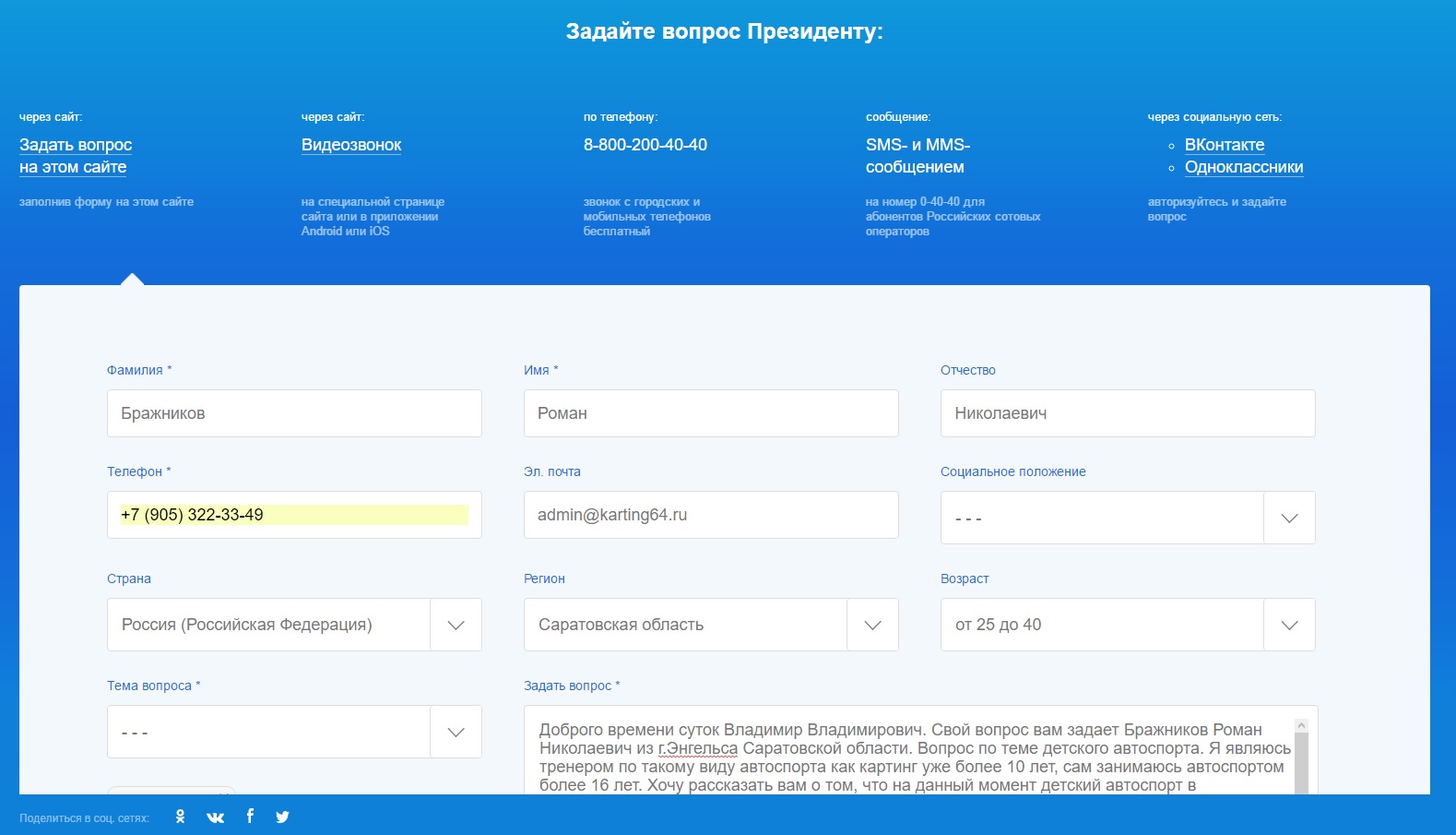Image resolution: width=1456 pixels, height=835 pixels.
Task: Select the Эл. почта email field
Action: pyautogui.click(x=710, y=515)
